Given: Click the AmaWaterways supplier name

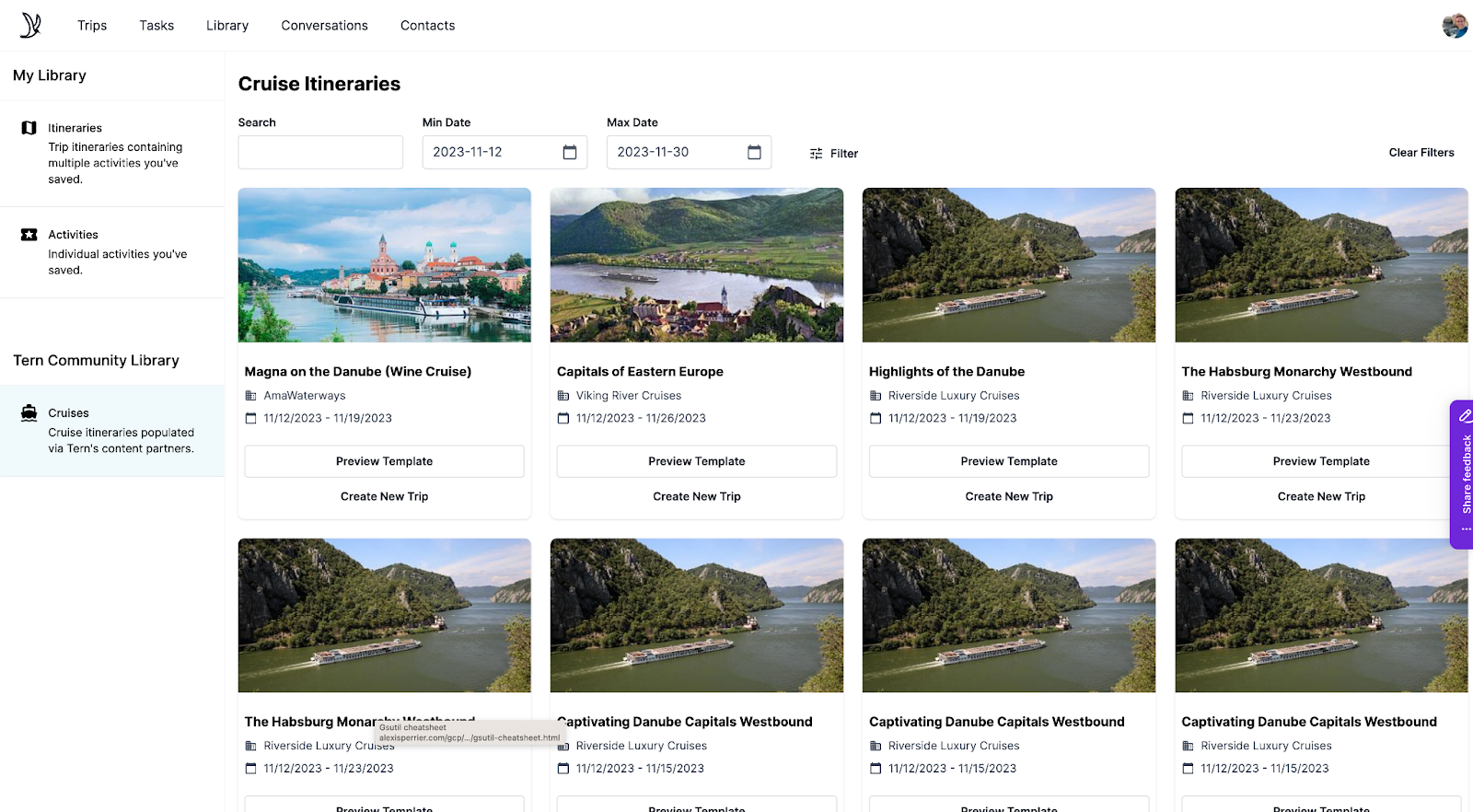Looking at the screenshot, I should tap(305, 396).
